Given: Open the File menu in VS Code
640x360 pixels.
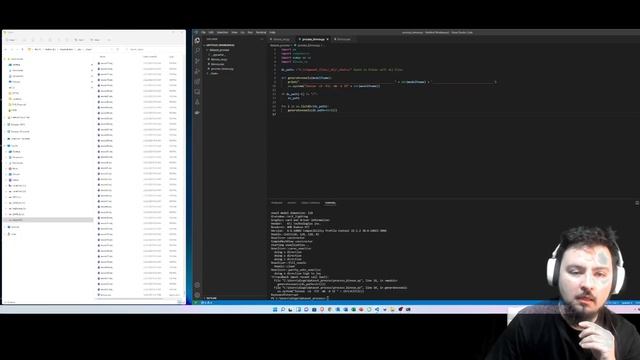Looking at the screenshot, I should click(203, 32).
